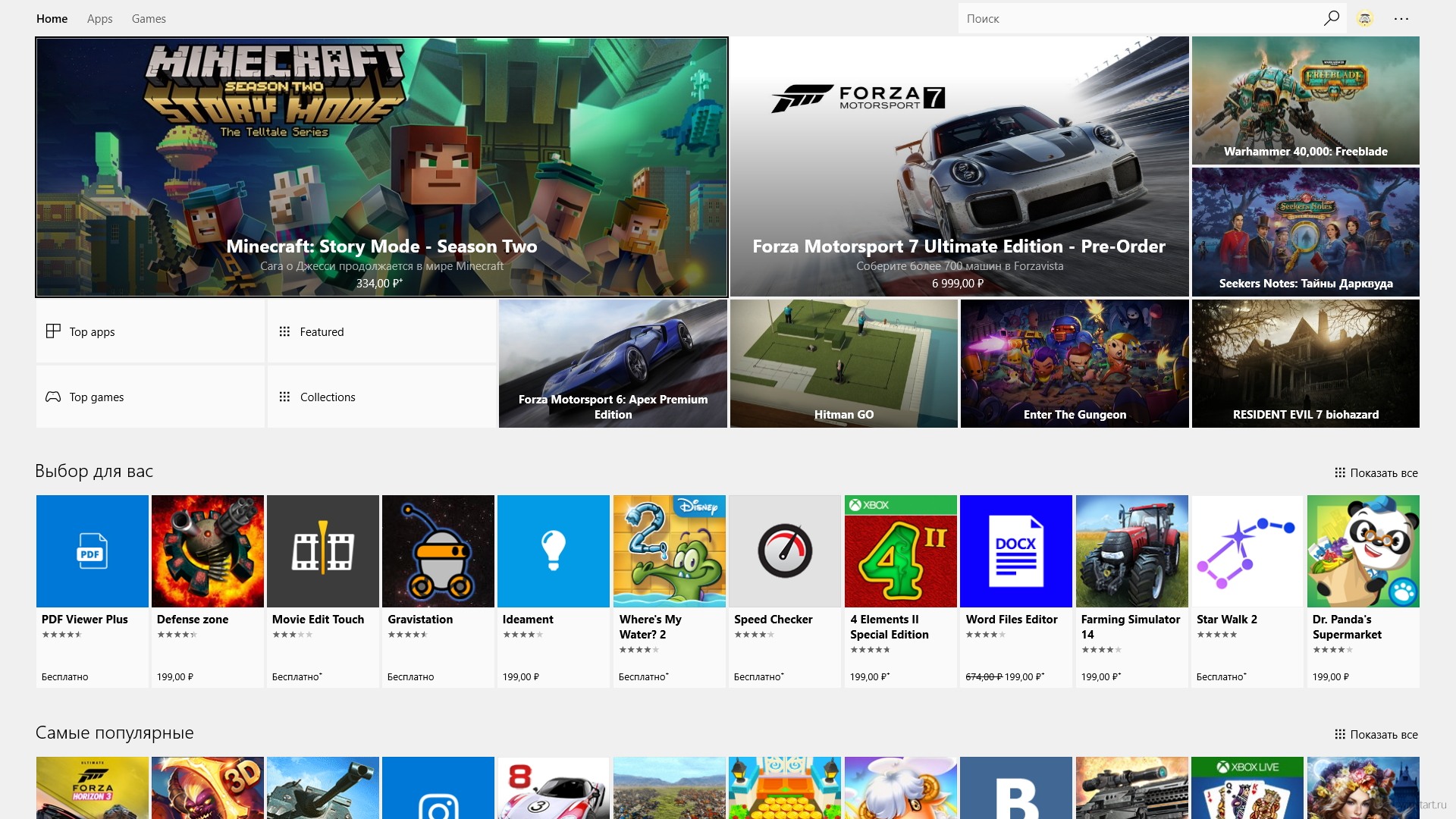Open Movie Edit Touch app icon
1456x819 pixels.
(x=323, y=551)
